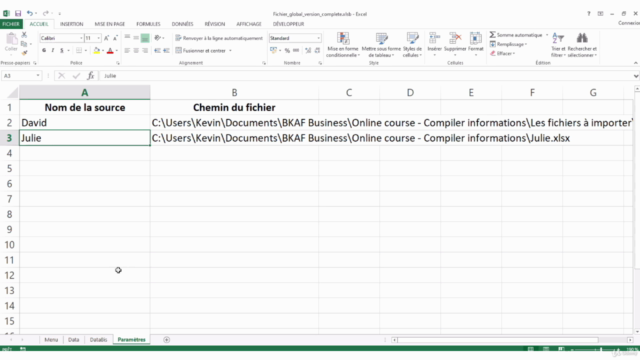Confirm the formula bar entry (checkmark)
This screenshot has height=360, width=640.
click(76, 76)
